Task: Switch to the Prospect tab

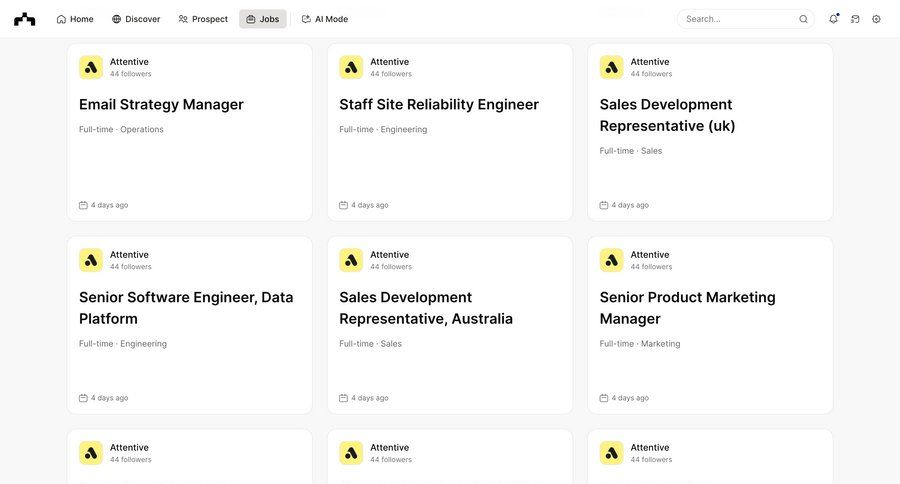Action: tap(203, 19)
